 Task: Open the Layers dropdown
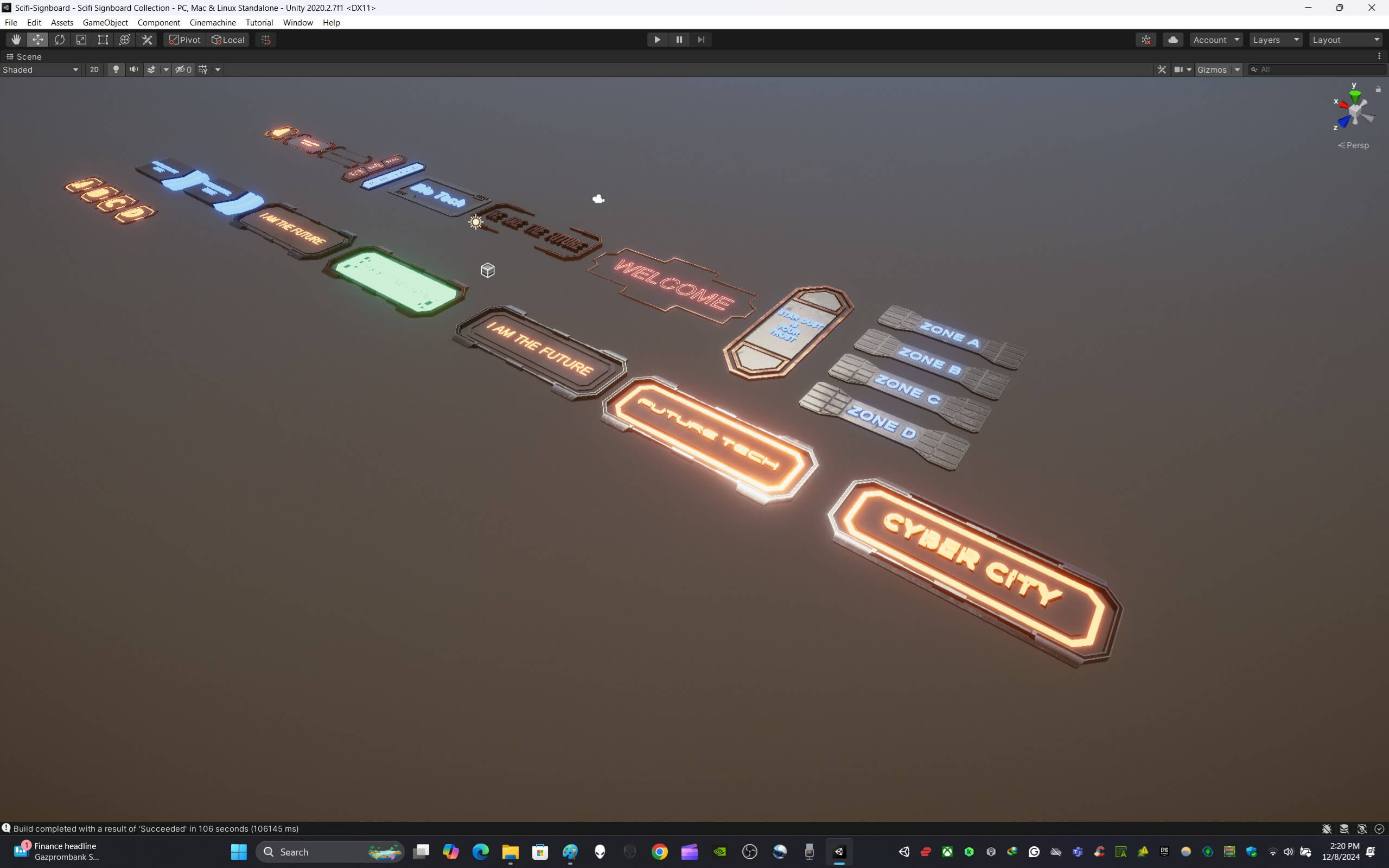pyautogui.click(x=1276, y=40)
